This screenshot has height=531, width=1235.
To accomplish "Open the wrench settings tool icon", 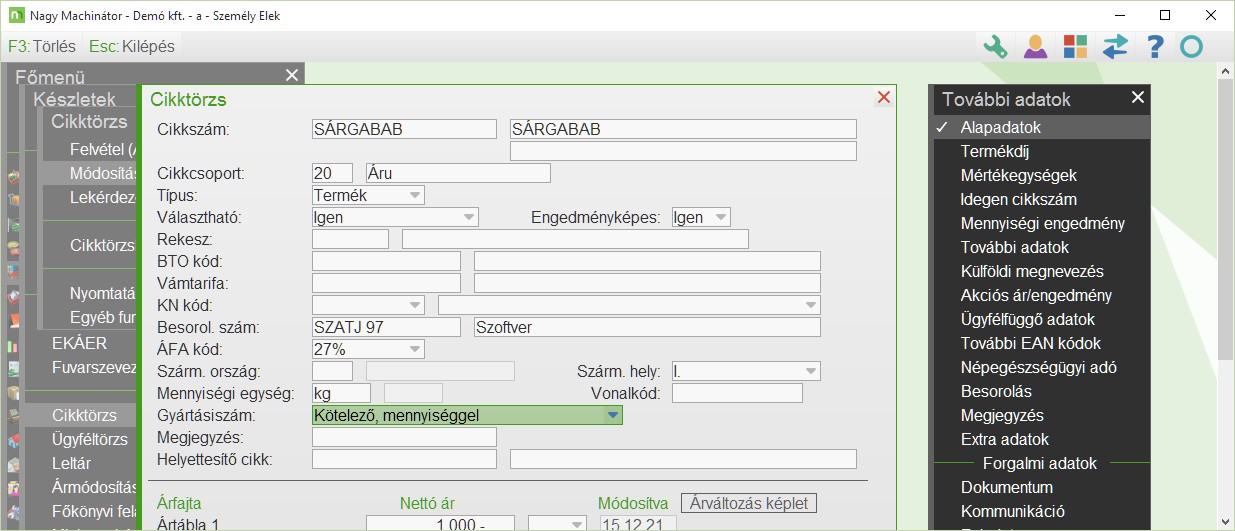I will point(995,46).
